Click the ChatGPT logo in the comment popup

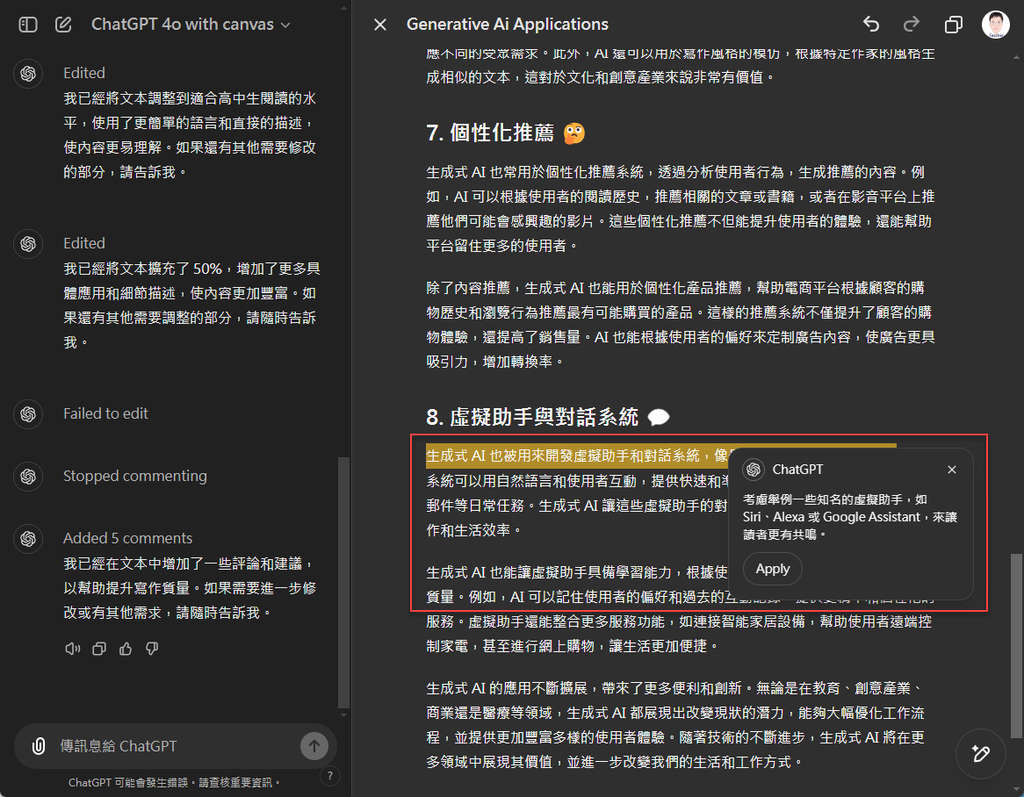click(x=754, y=469)
